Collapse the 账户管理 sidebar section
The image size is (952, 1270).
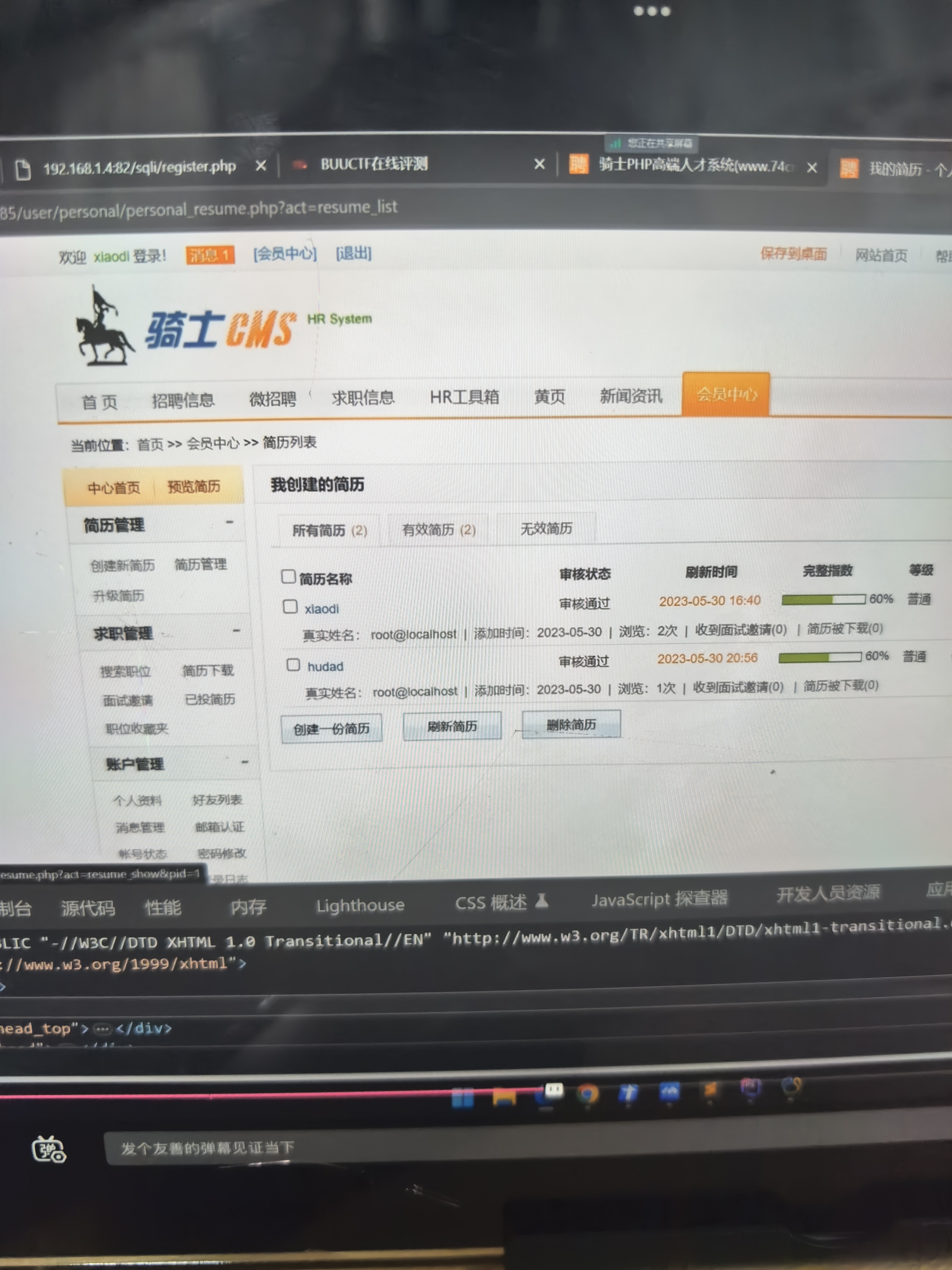[245, 762]
